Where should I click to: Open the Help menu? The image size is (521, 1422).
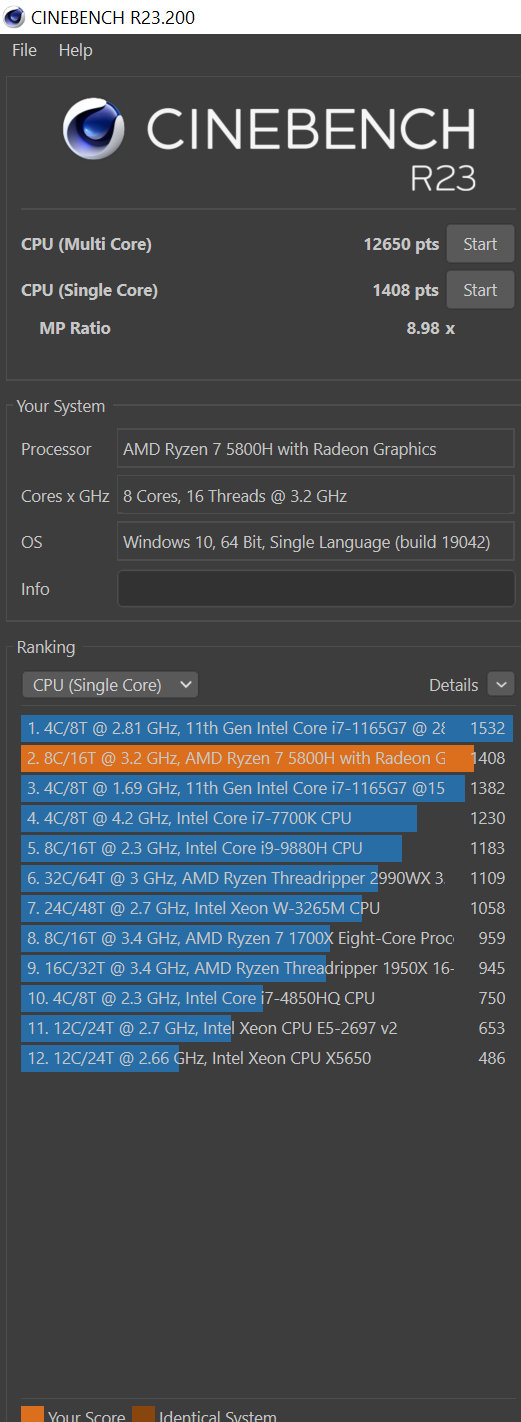click(x=75, y=50)
